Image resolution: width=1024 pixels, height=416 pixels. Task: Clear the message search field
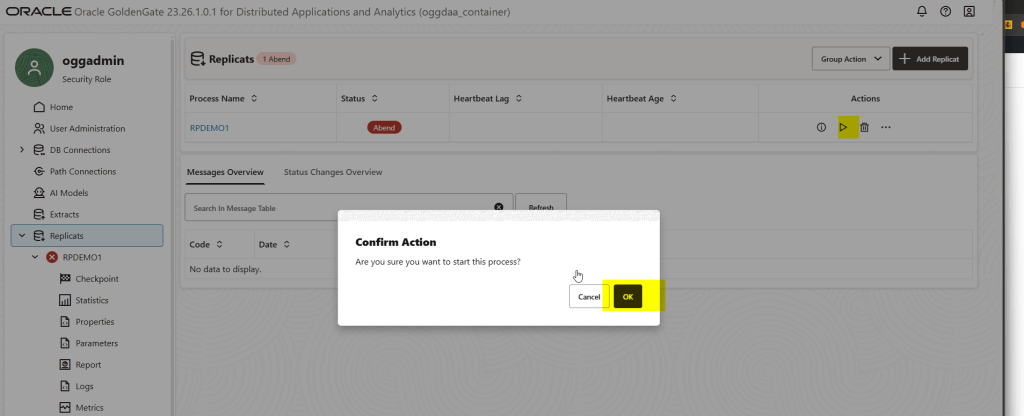[x=499, y=207]
